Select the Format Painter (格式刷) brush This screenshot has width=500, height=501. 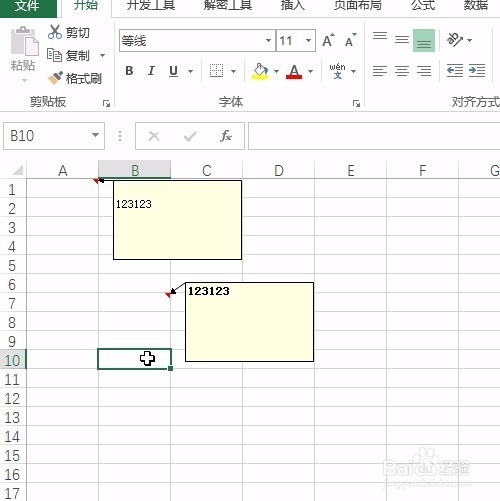click(55, 78)
